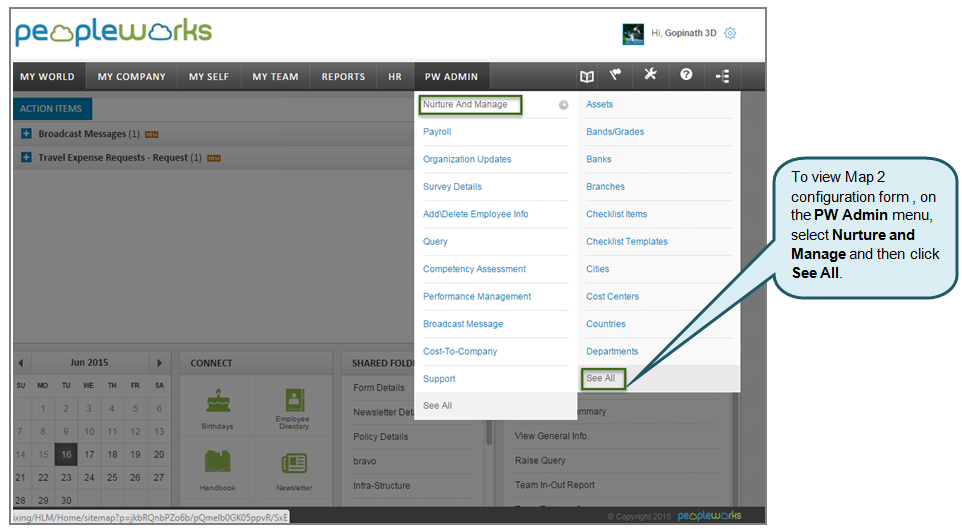Screen dimensions: 962x529
Task: Open the MY WORLD tab
Action: point(47,77)
